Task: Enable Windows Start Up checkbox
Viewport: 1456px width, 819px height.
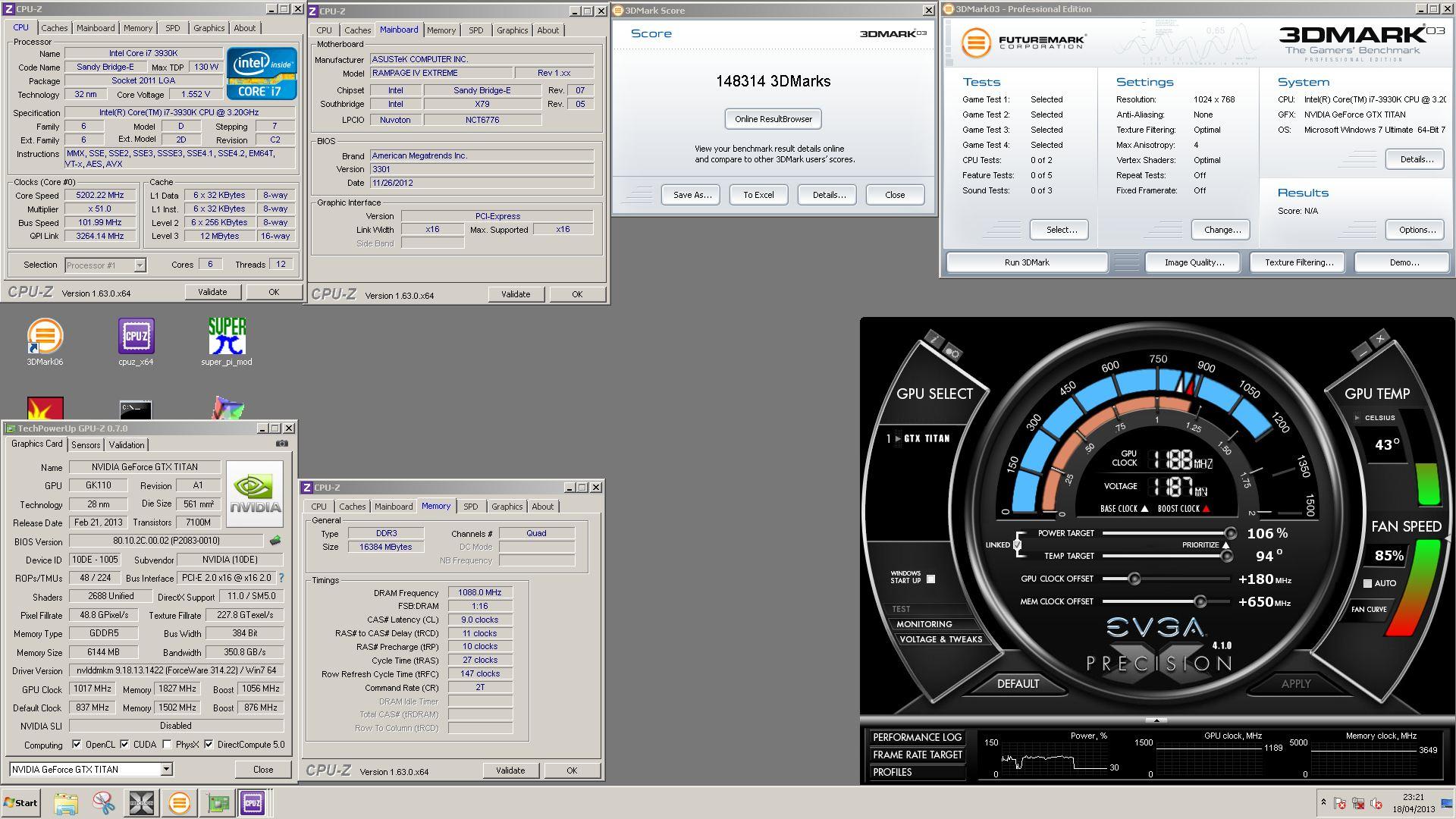Action: click(x=930, y=579)
